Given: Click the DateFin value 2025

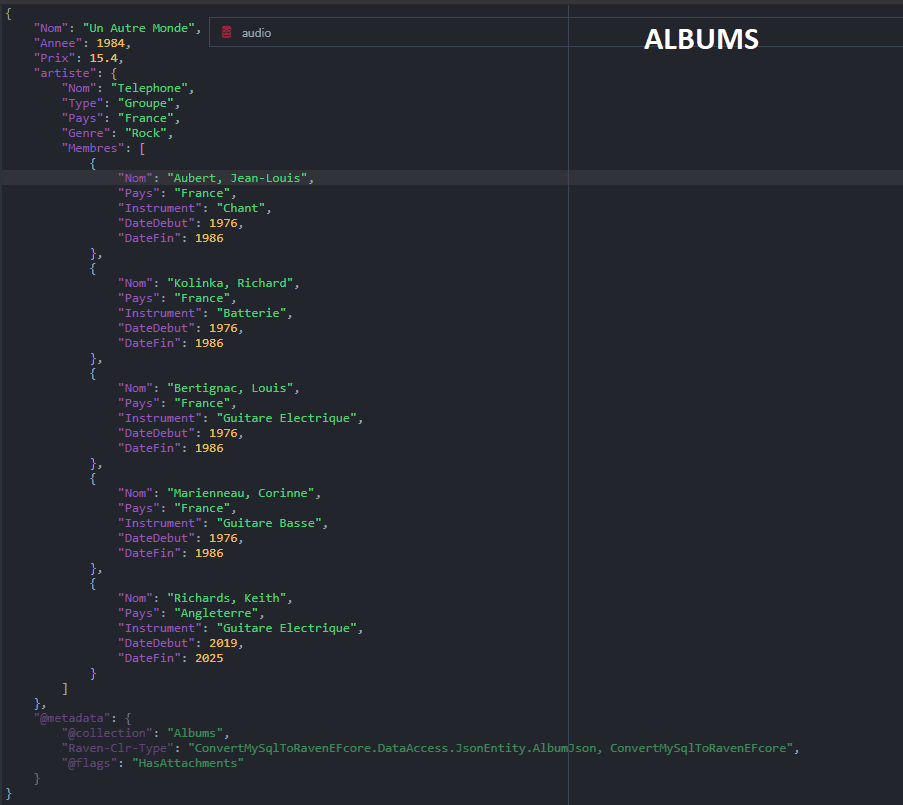Looking at the screenshot, I should (x=209, y=658).
